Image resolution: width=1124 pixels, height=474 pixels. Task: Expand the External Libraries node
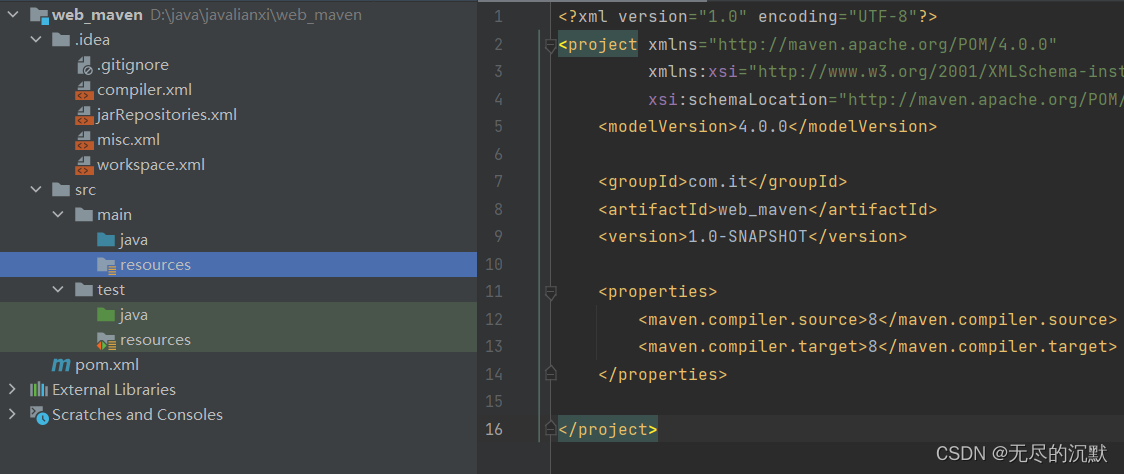click(x=11, y=389)
